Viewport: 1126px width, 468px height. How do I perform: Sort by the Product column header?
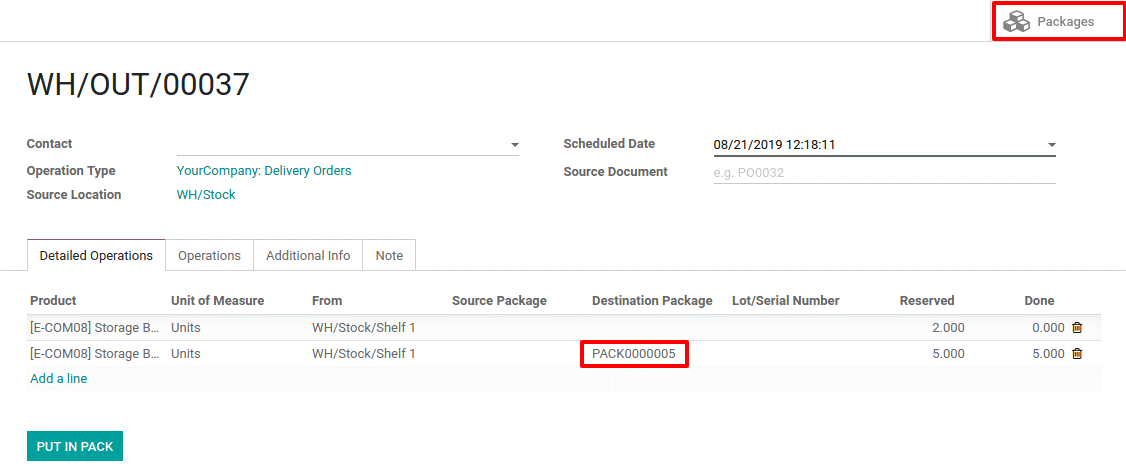[x=53, y=301]
